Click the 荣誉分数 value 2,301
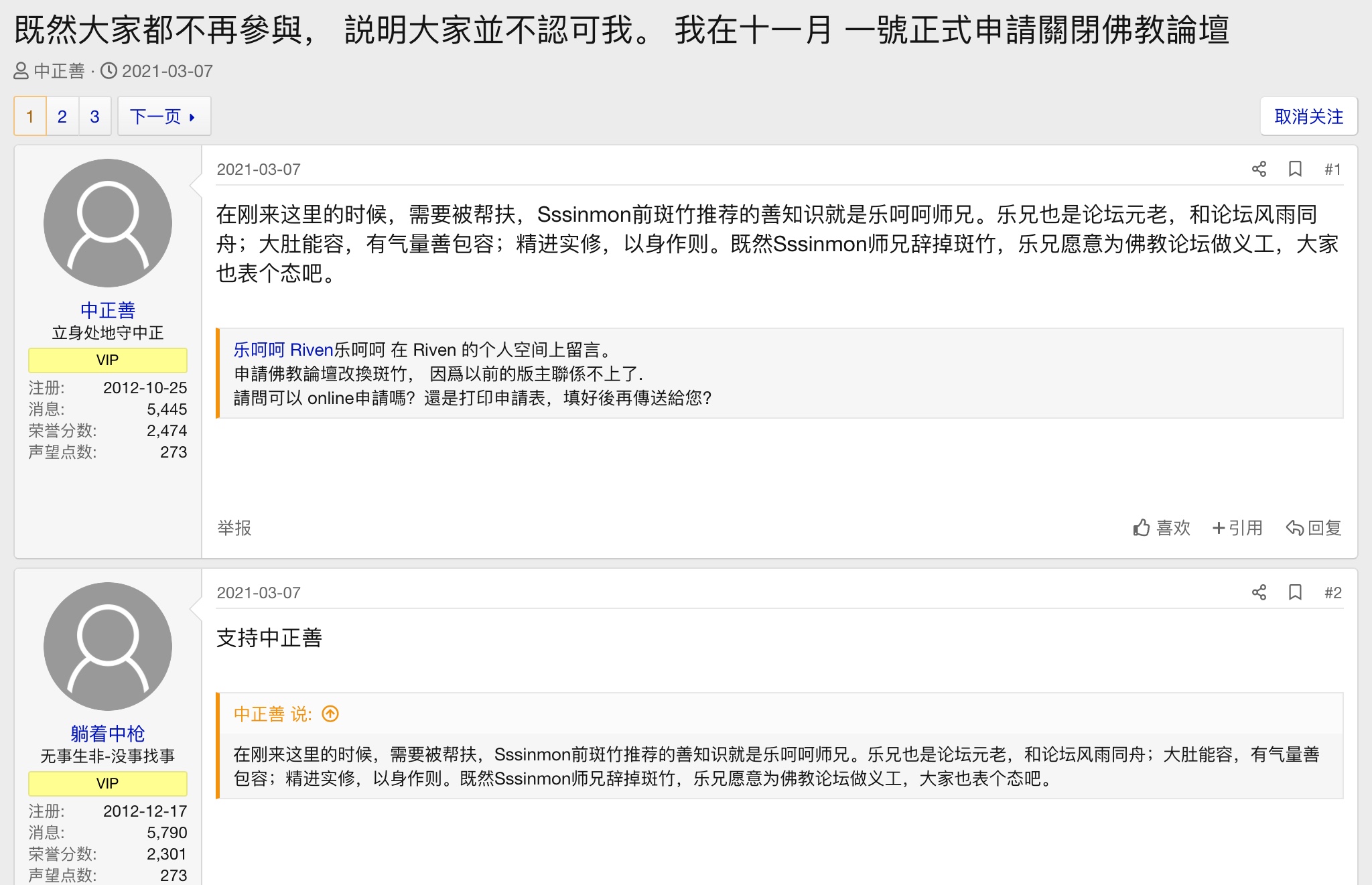The width and height of the screenshot is (1372, 885). [167, 854]
